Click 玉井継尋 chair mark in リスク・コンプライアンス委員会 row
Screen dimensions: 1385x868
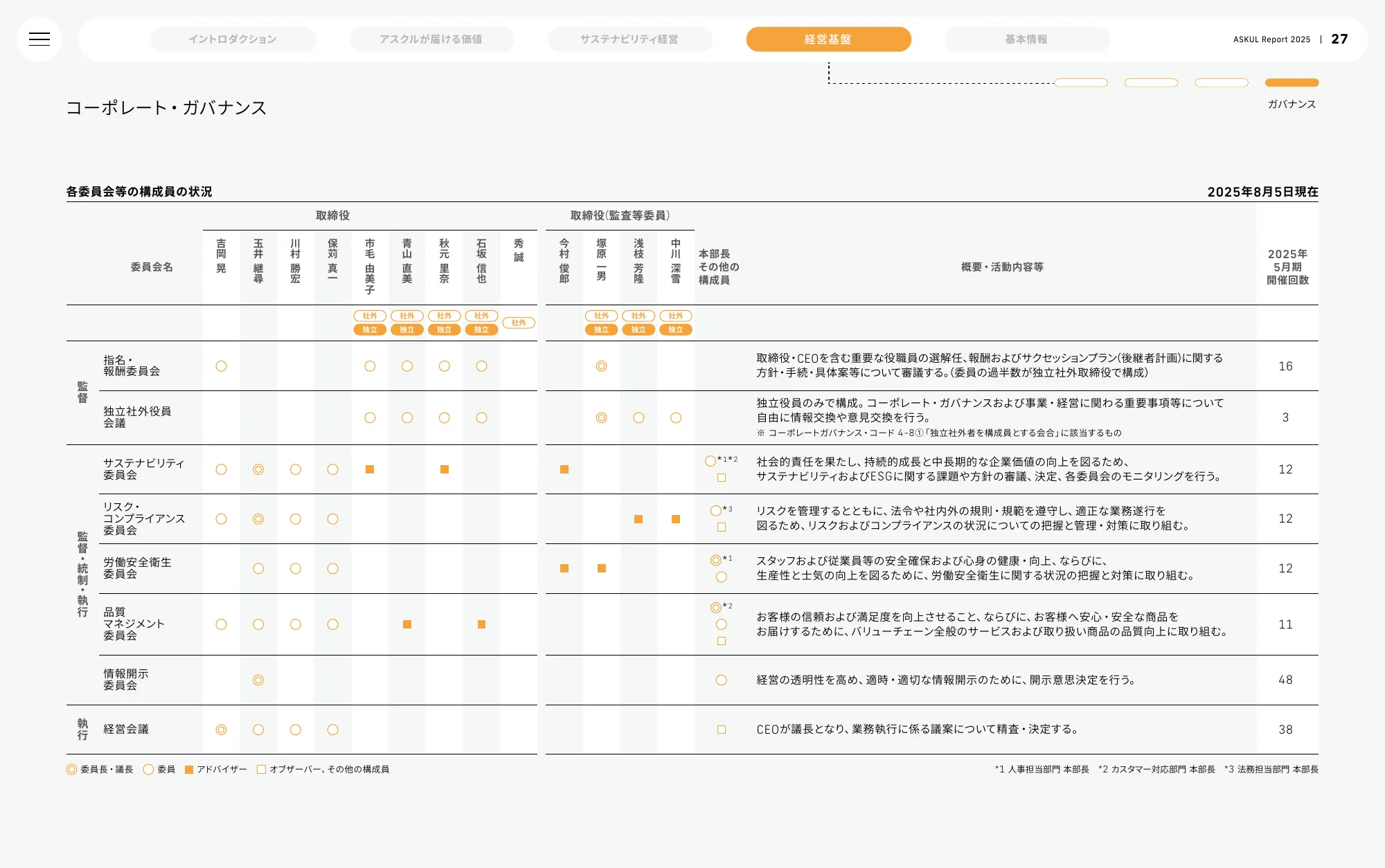click(x=258, y=519)
